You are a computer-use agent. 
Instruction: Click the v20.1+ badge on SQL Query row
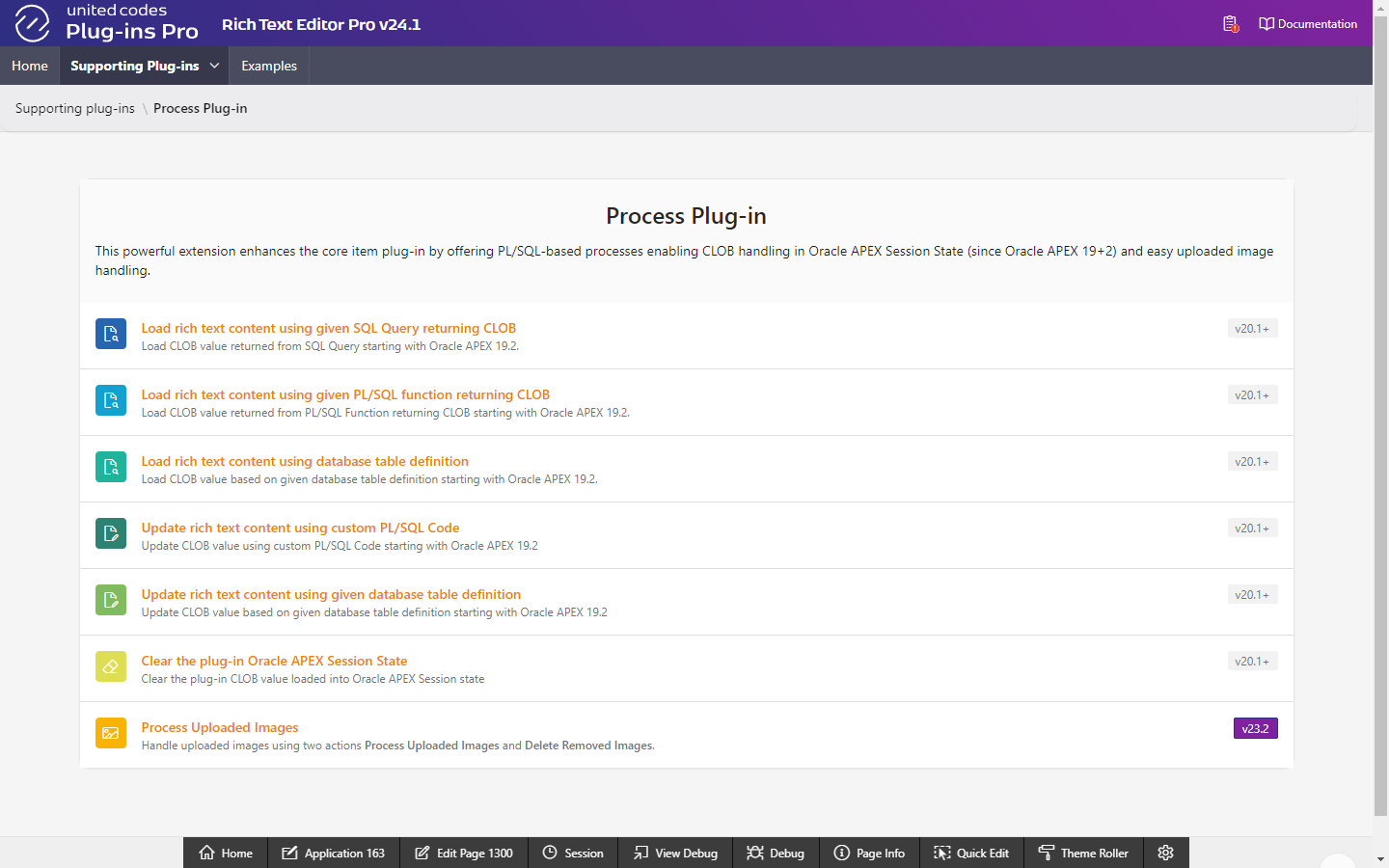tap(1252, 329)
